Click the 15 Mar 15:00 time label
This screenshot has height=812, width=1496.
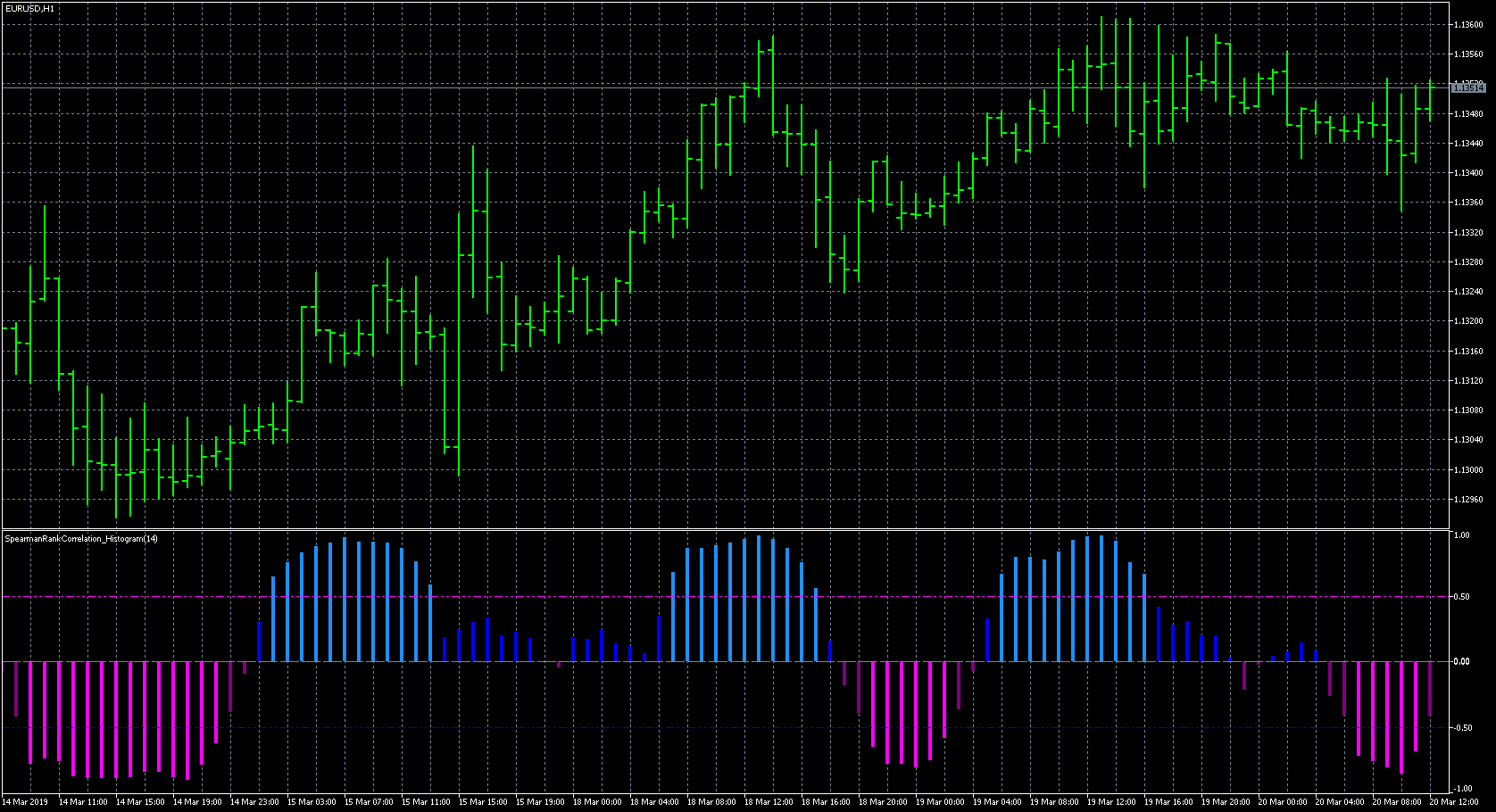tap(483, 802)
